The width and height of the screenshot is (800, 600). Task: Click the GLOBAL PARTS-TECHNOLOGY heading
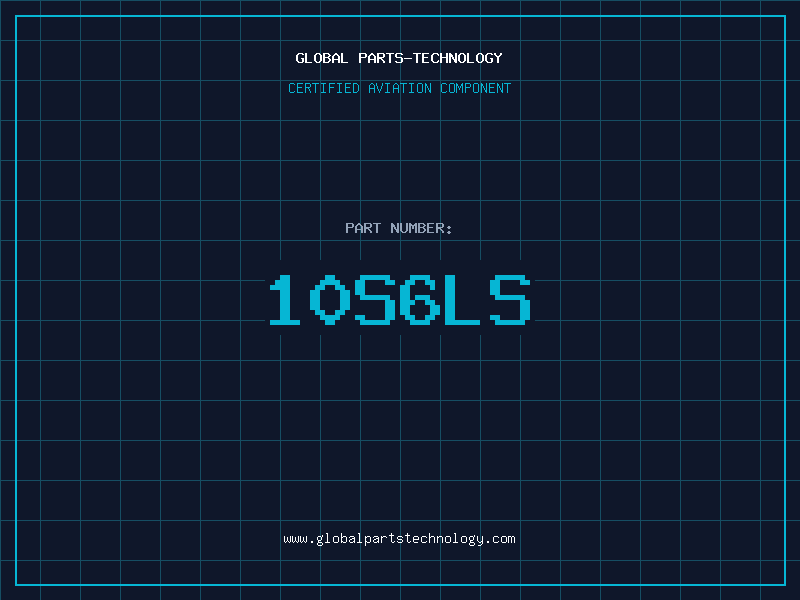[399, 58]
